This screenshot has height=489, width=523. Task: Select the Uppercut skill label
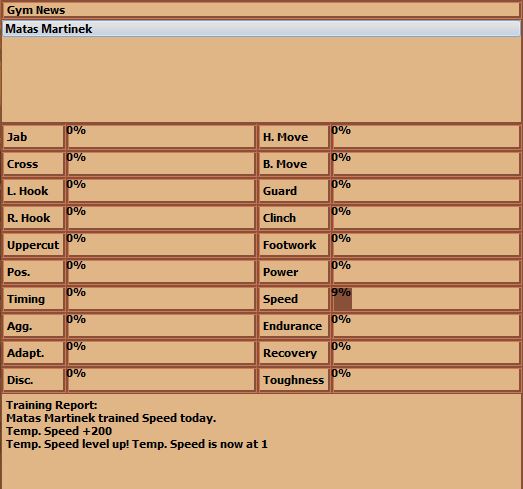click(x=33, y=245)
